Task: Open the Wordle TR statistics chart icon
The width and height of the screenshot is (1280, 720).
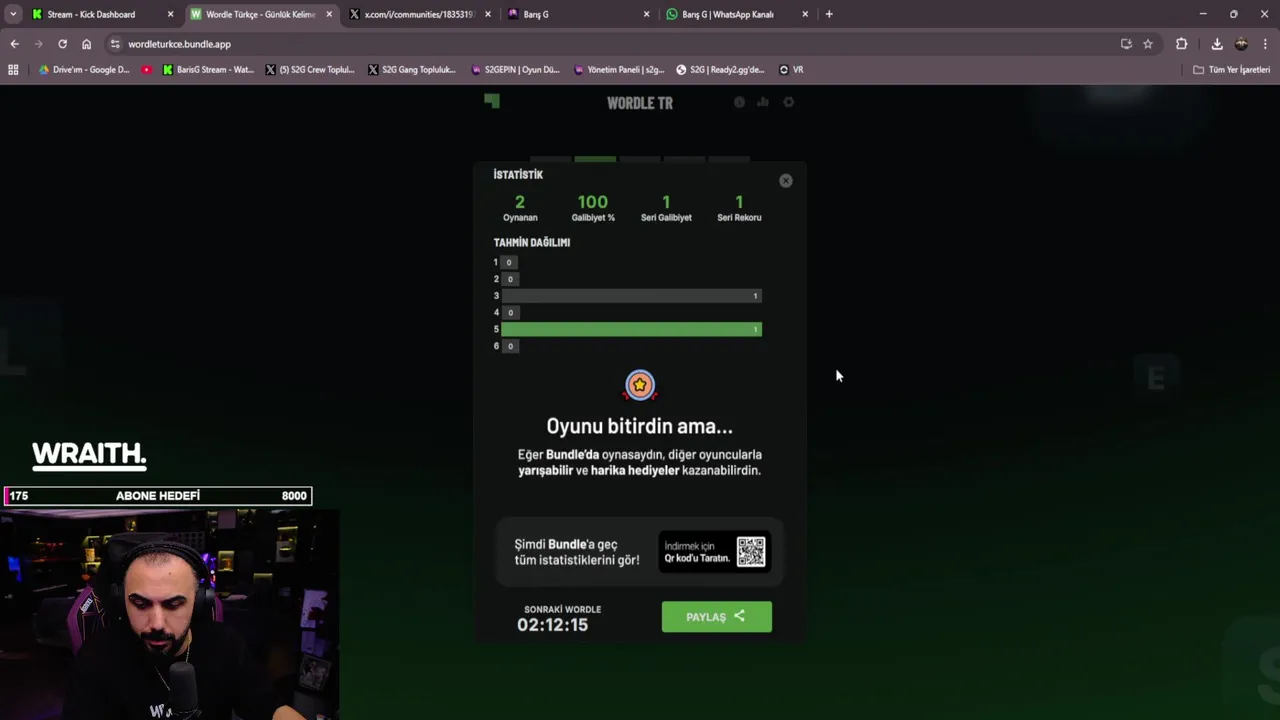Action: (763, 102)
